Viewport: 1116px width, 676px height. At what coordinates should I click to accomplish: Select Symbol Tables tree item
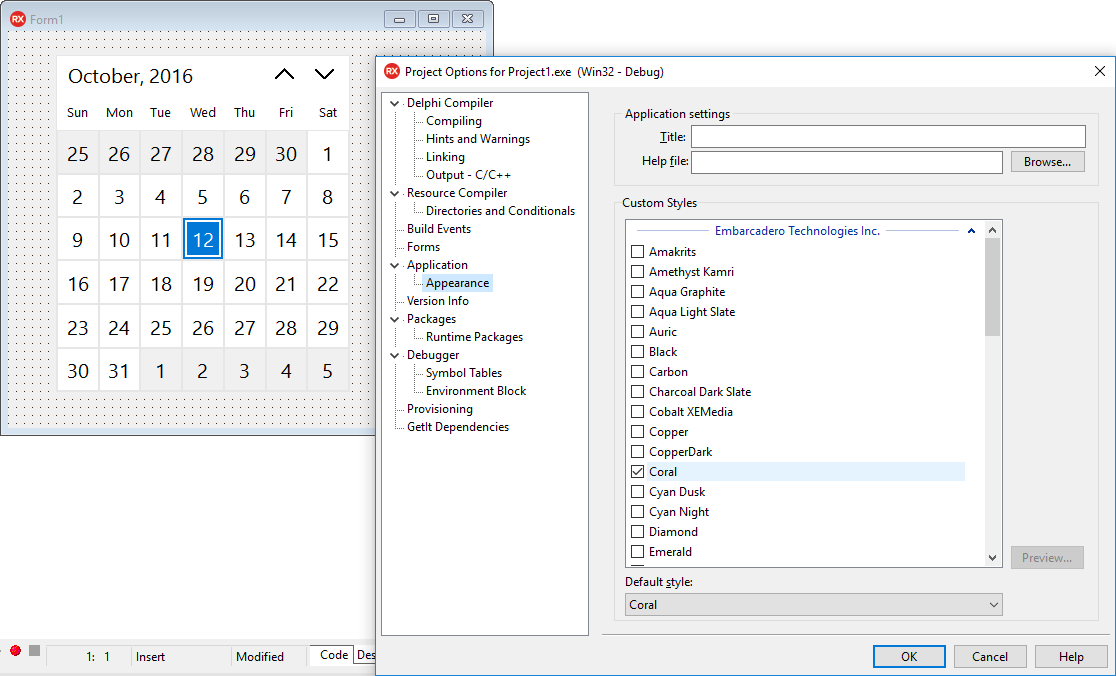click(463, 373)
